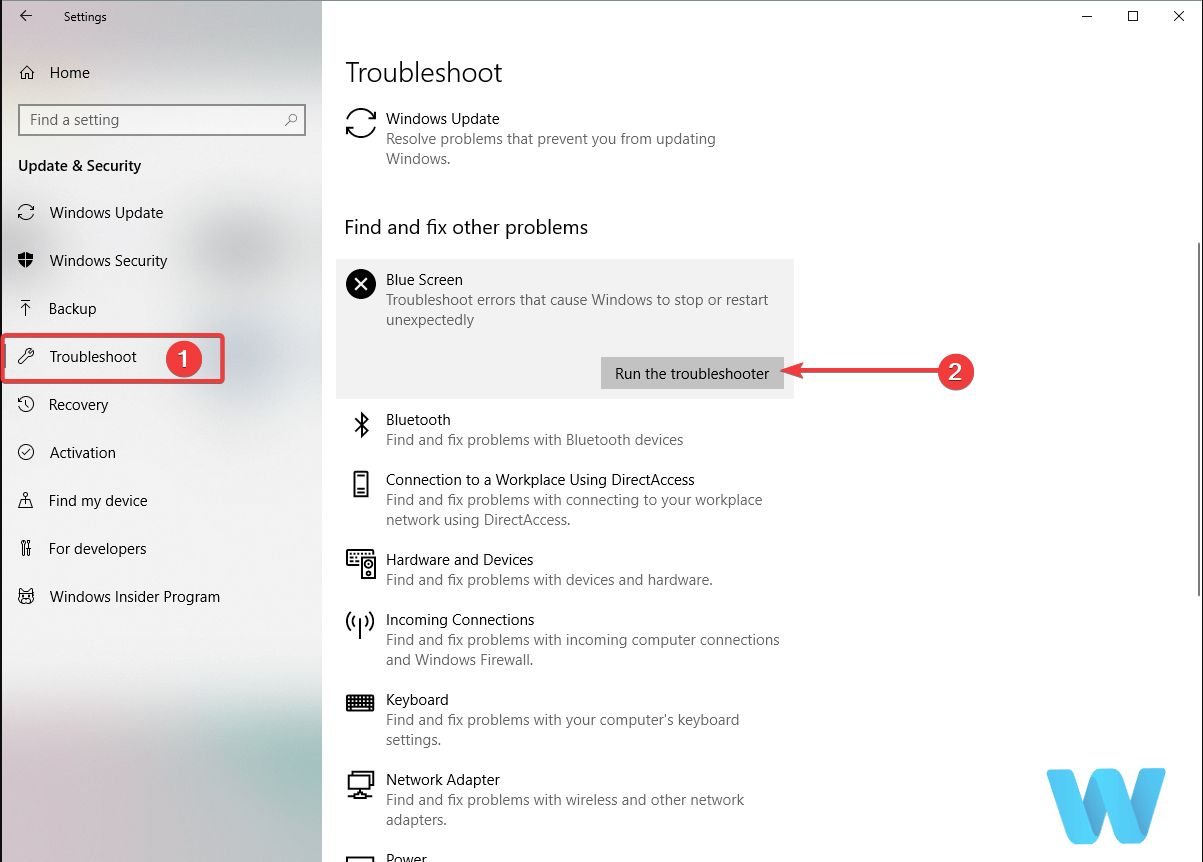Click the Keyboard troubleshooter icon
Image resolution: width=1203 pixels, height=862 pixels.
[360, 703]
